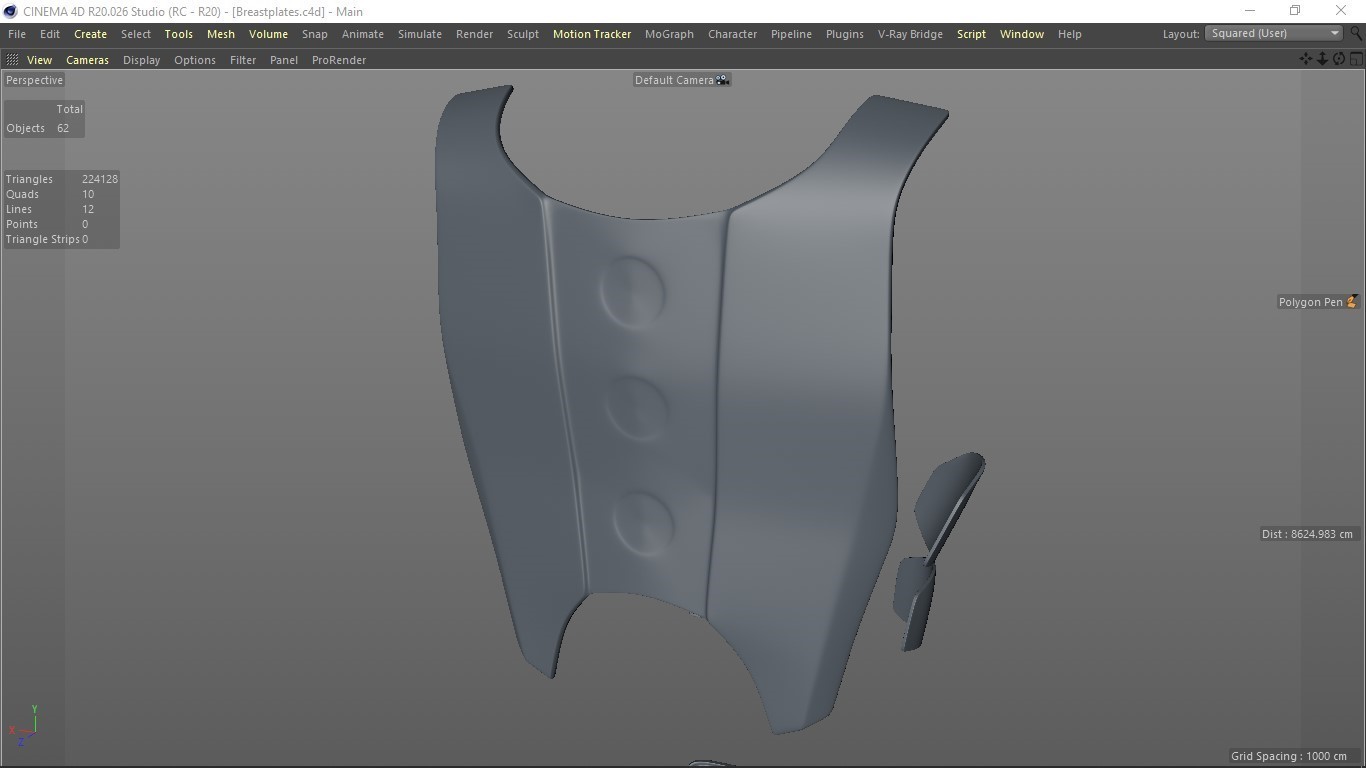Click the Default Camera icon in viewport
The height and width of the screenshot is (768, 1366).
(x=722, y=80)
